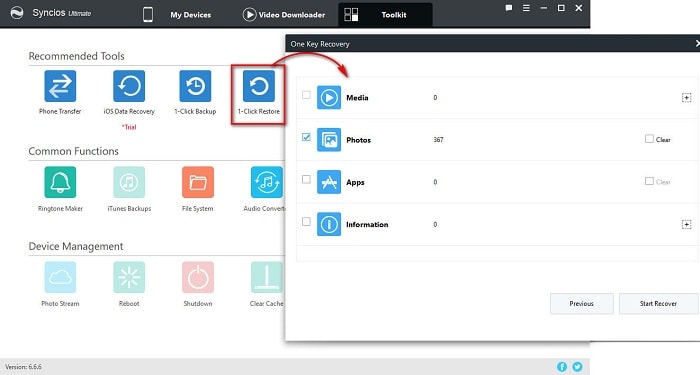The width and height of the screenshot is (700, 375).
Task: Close the One Key Recovery dialog
Action: tap(697, 43)
